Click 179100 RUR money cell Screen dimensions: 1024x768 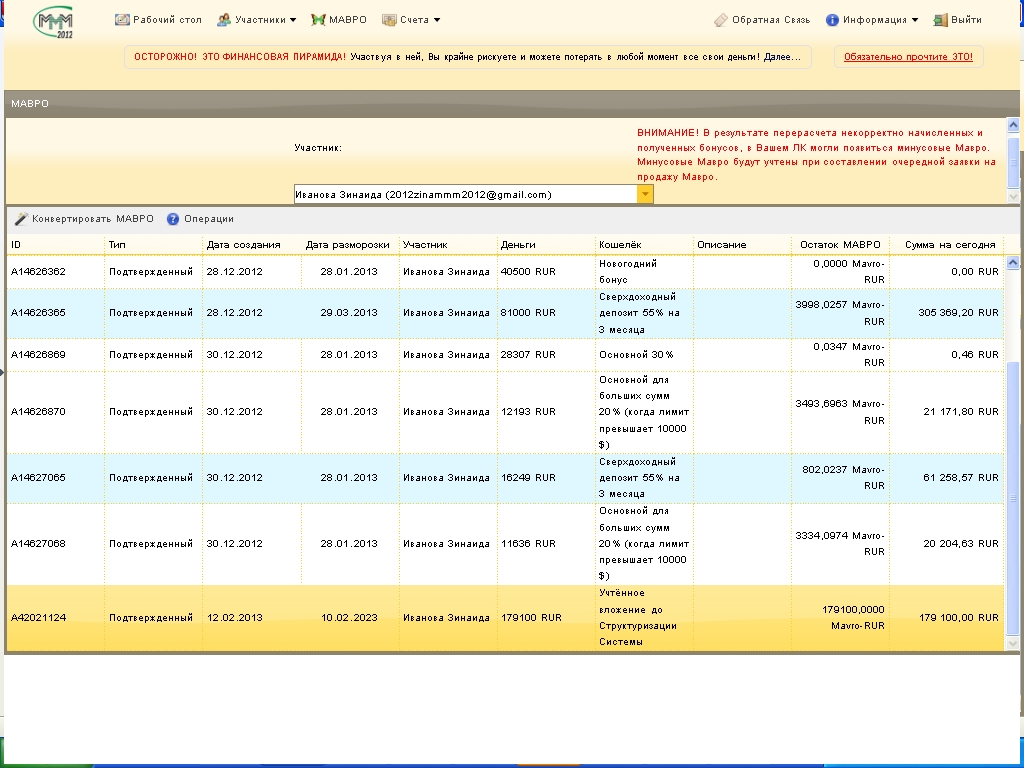[531, 617]
